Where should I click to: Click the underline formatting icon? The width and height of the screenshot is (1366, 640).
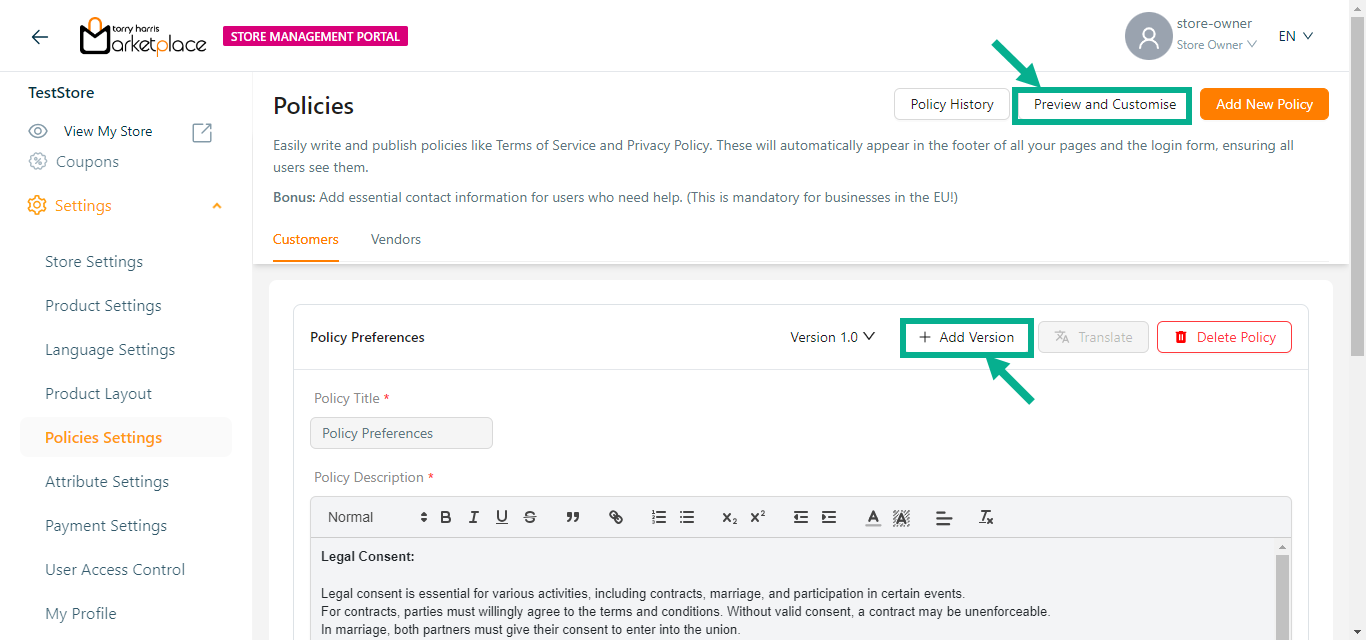click(502, 517)
